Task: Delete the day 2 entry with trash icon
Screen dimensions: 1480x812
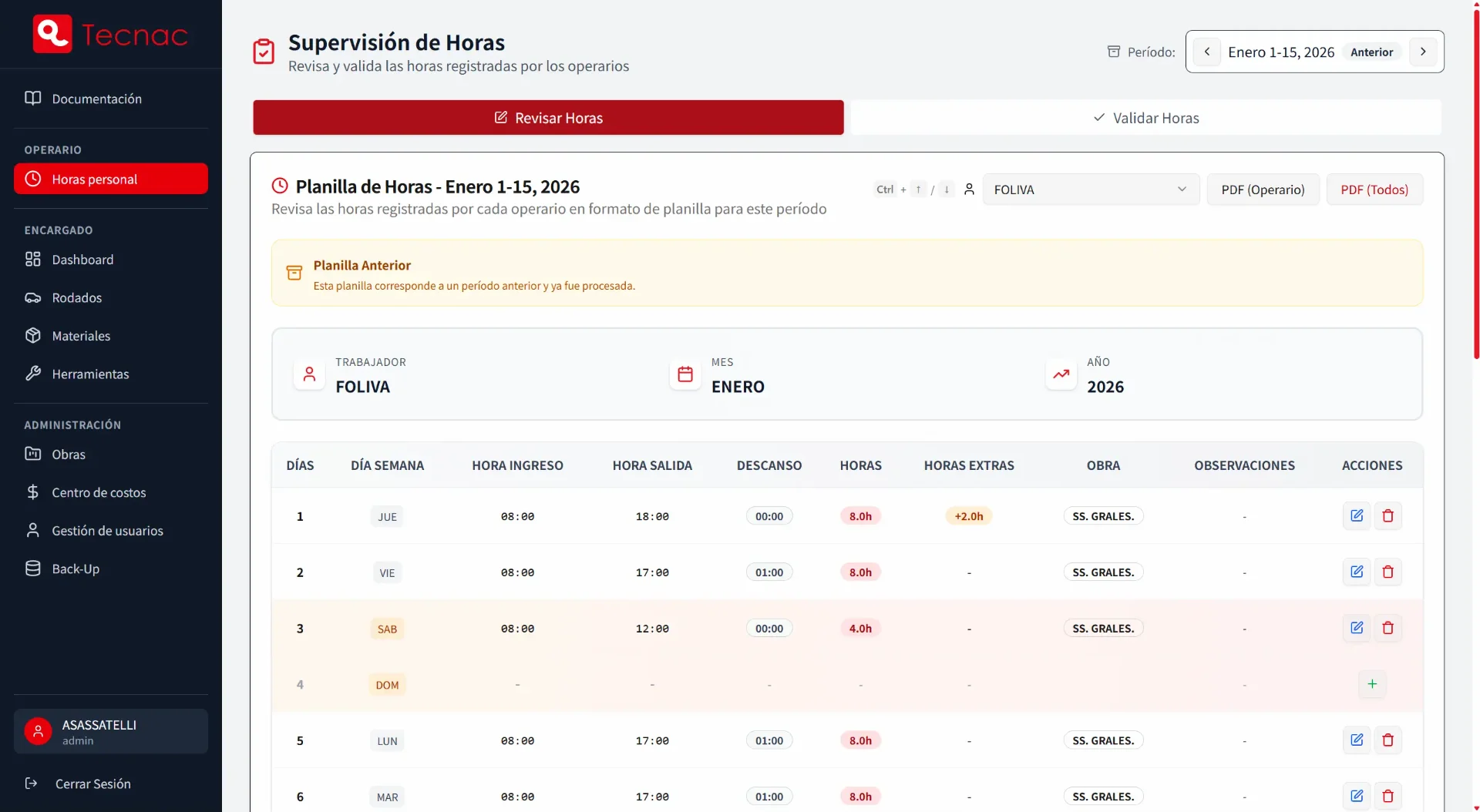Action: [1387, 572]
